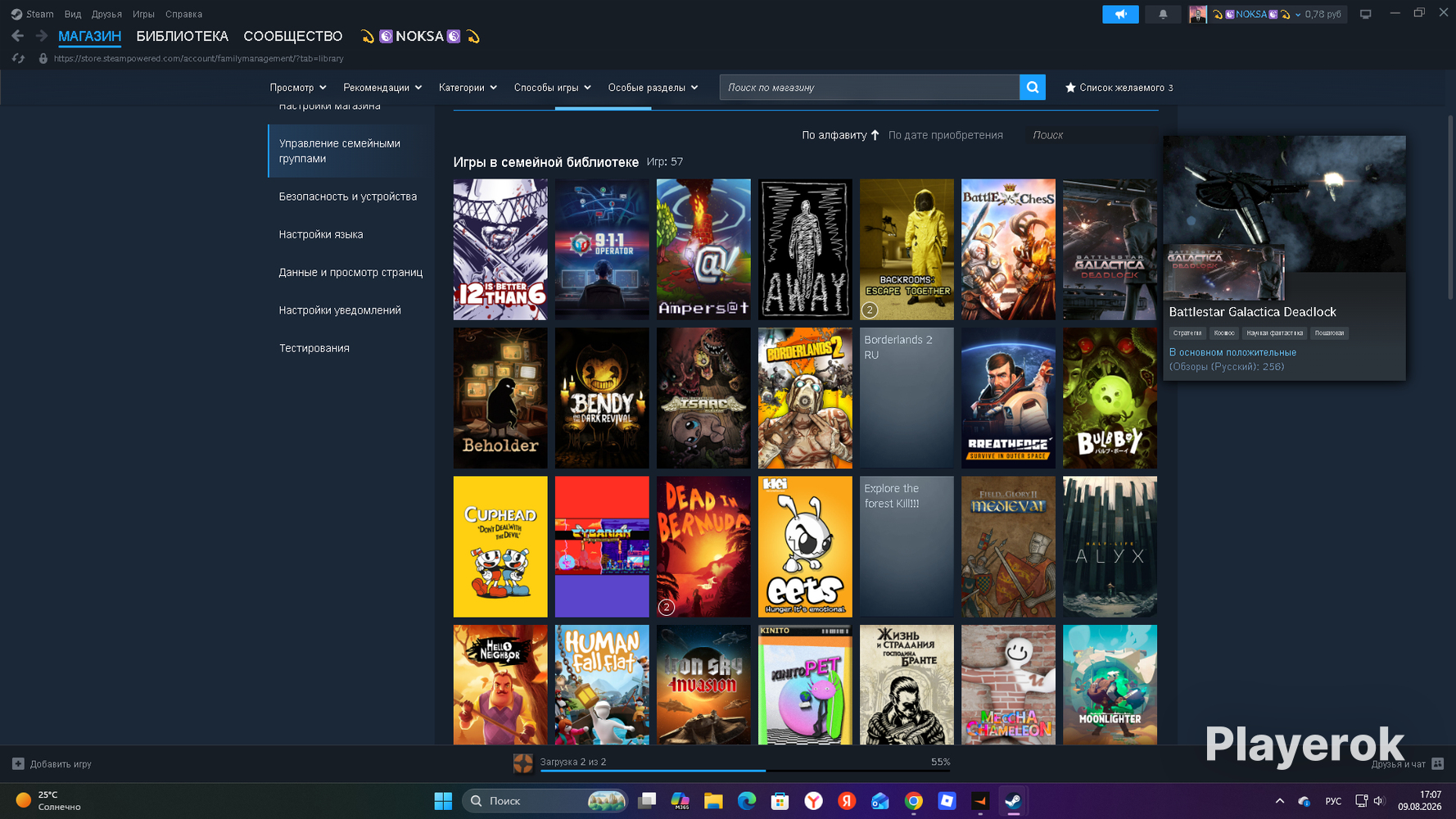The width and height of the screenshot is (1456, 819).
Task: Focus the family library Поиск filter field
Action: point(1093,135)
